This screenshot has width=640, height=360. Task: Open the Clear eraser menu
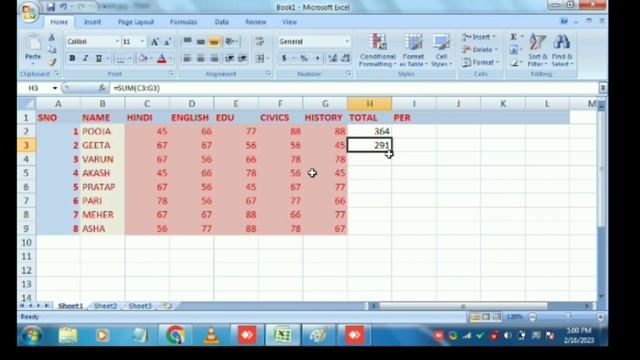coord(515,62)
